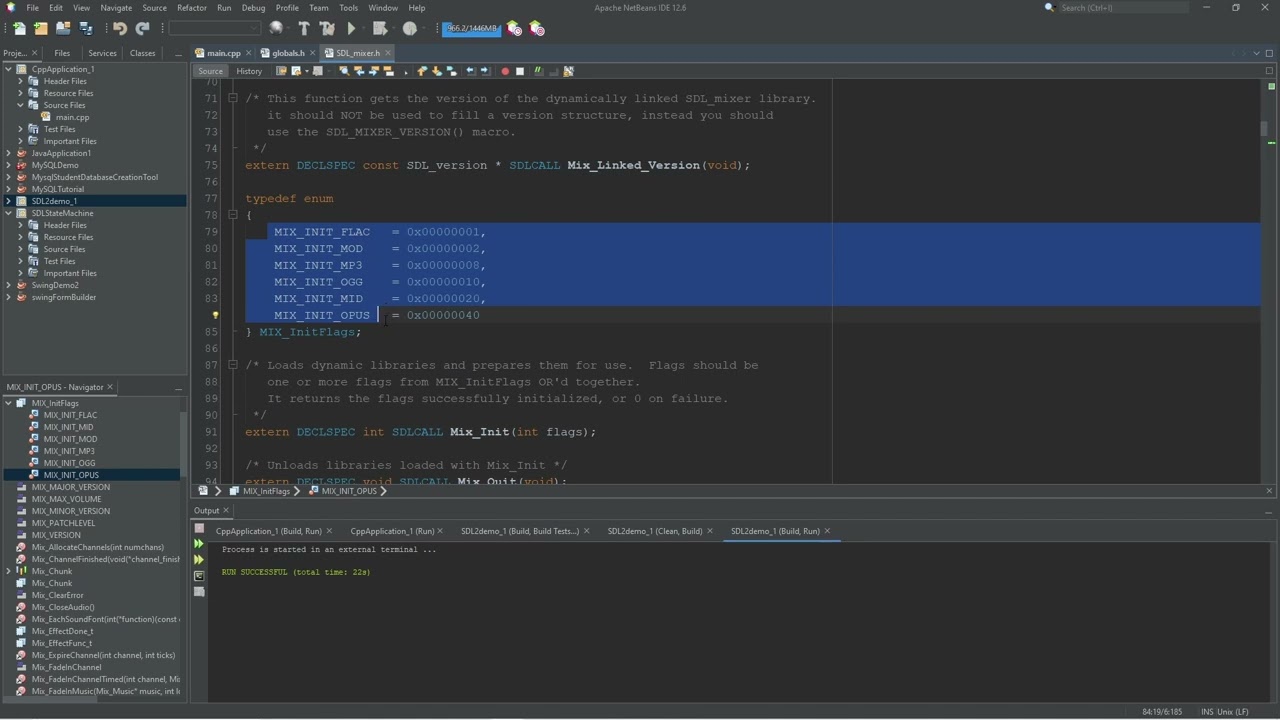Switch to the Services panel tab

point(102,53)
